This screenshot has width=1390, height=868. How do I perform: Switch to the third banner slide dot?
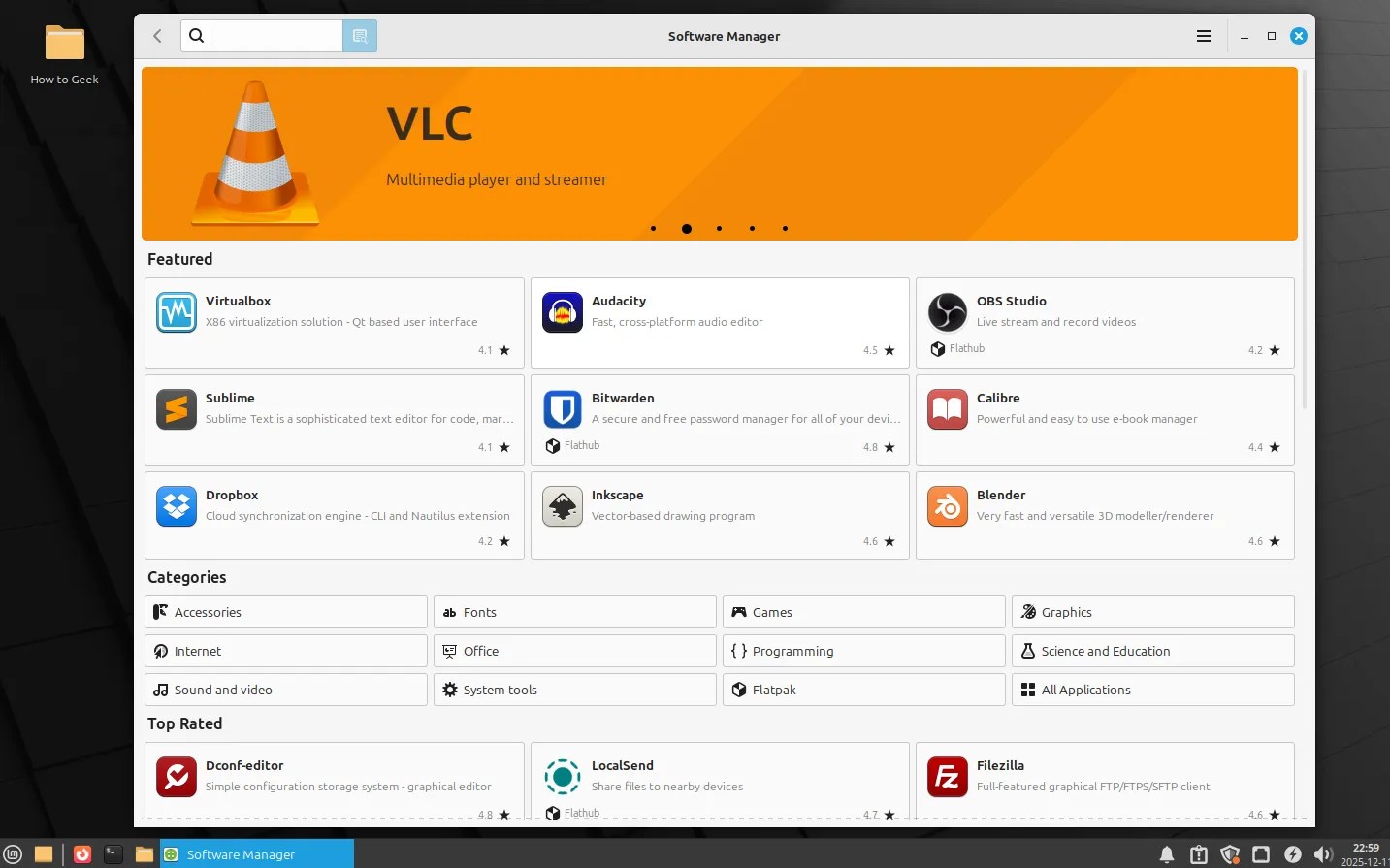tap(719, 229)
